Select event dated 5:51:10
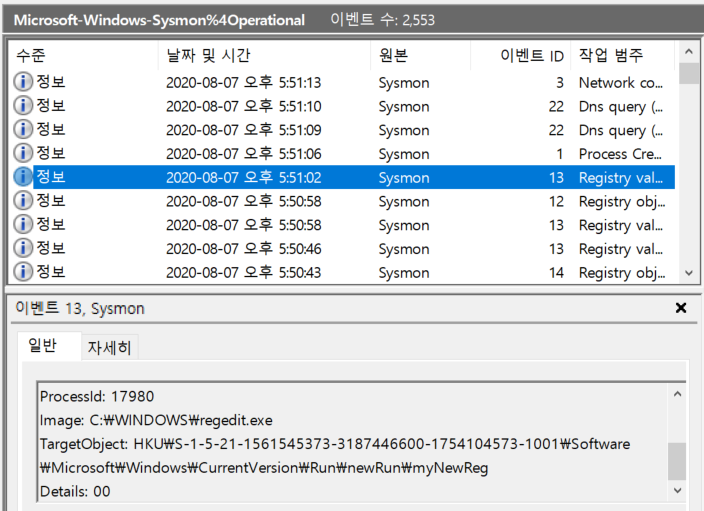The image size is (704, 511). coord(243,106)
